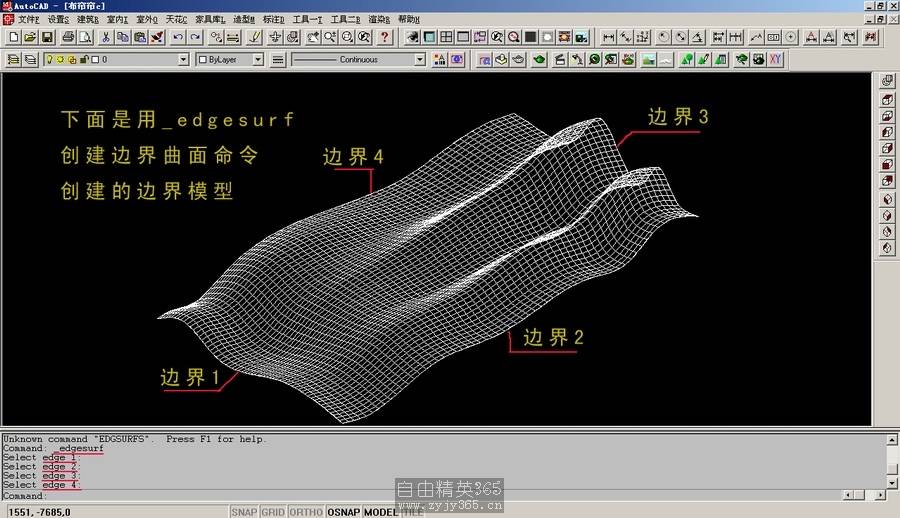Toggle GRID button in status bar
The width and height of the screenshot is (900, 518).
point(273,512)
